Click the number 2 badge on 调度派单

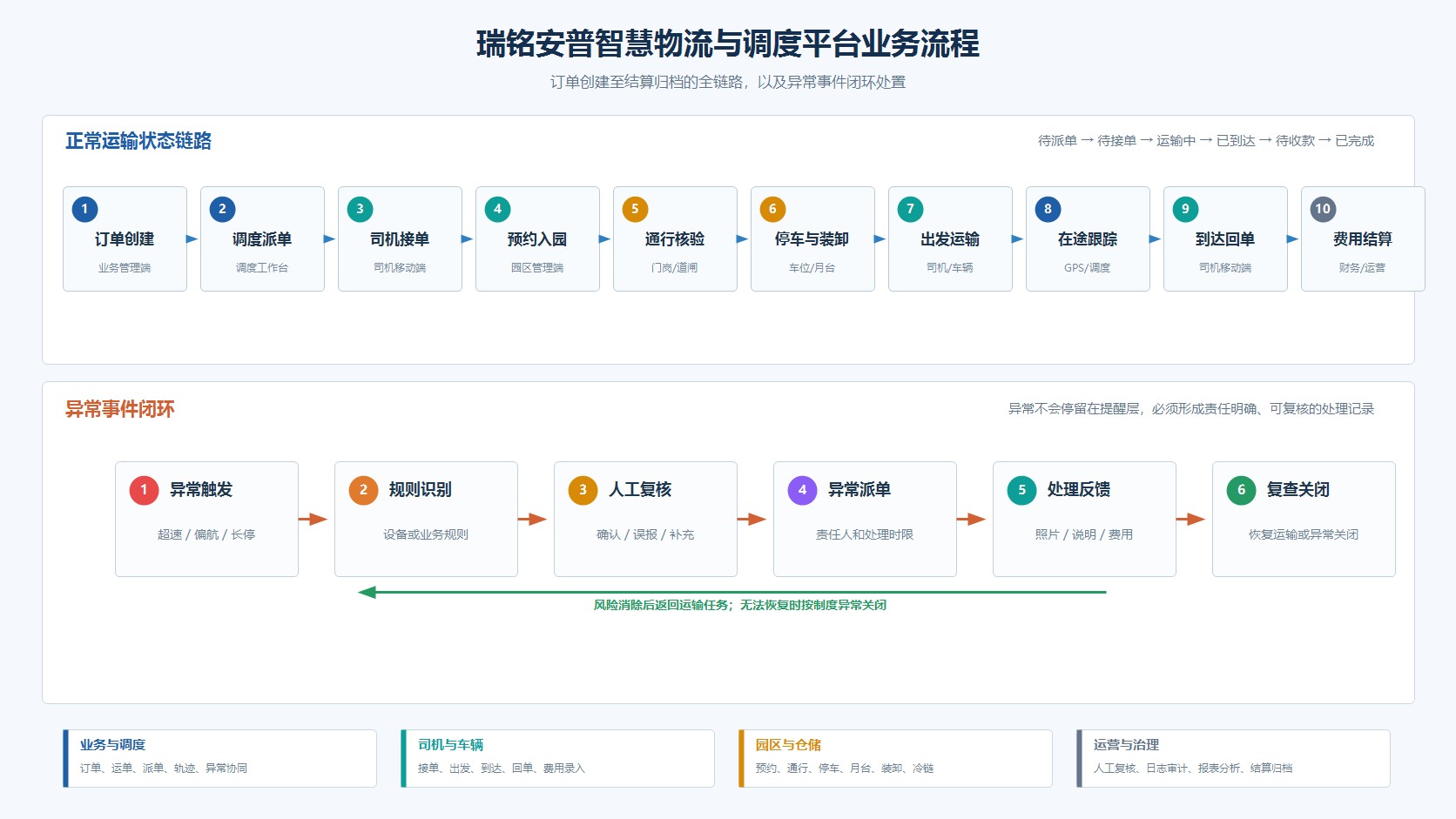pyautogui.click(x=222, y=209)
